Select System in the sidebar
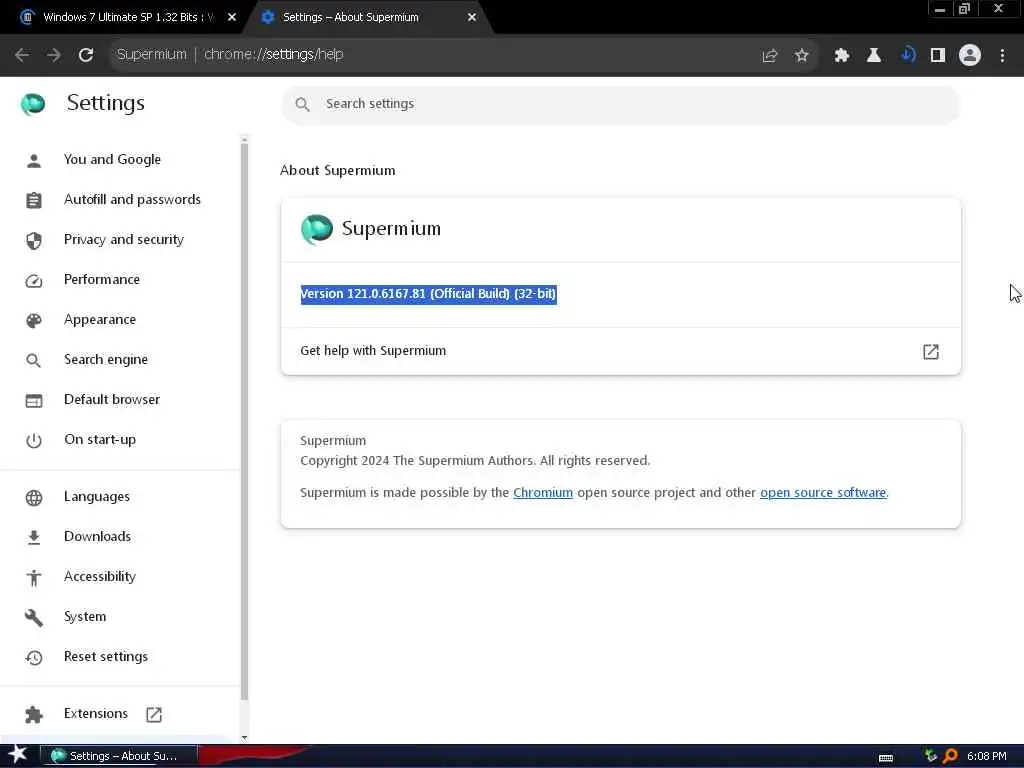 [x=85, y=616]
